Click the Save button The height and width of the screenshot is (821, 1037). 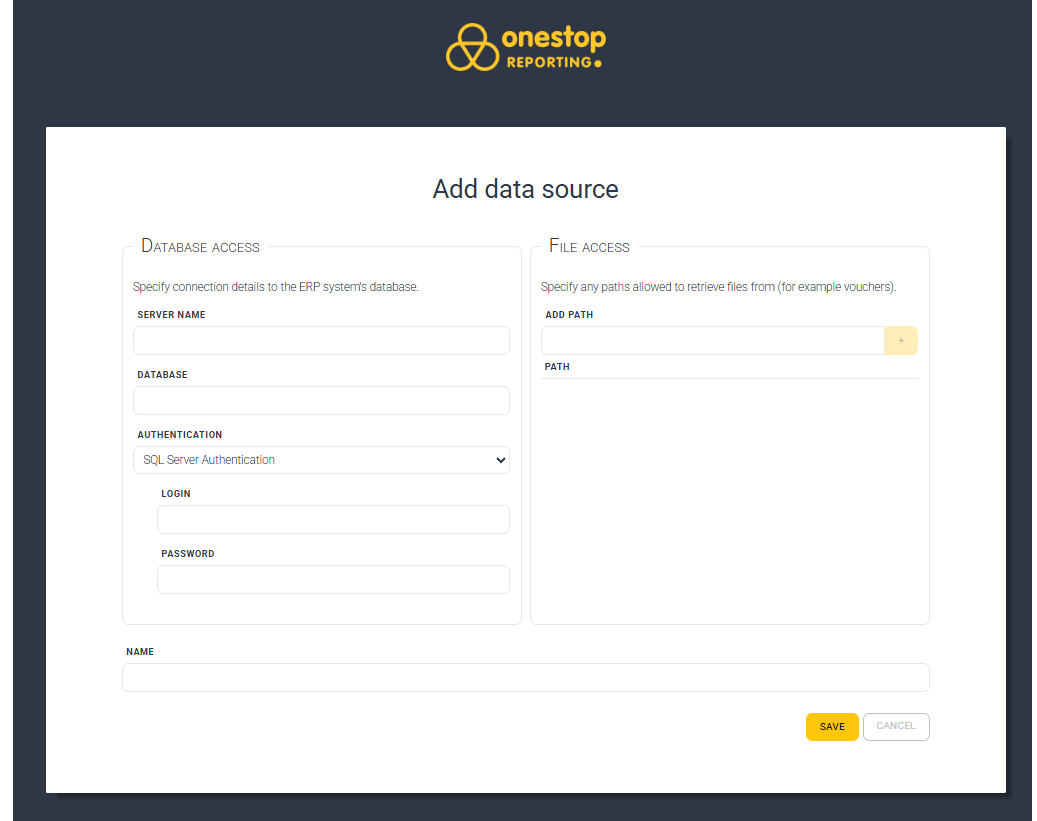click(831, 726)
